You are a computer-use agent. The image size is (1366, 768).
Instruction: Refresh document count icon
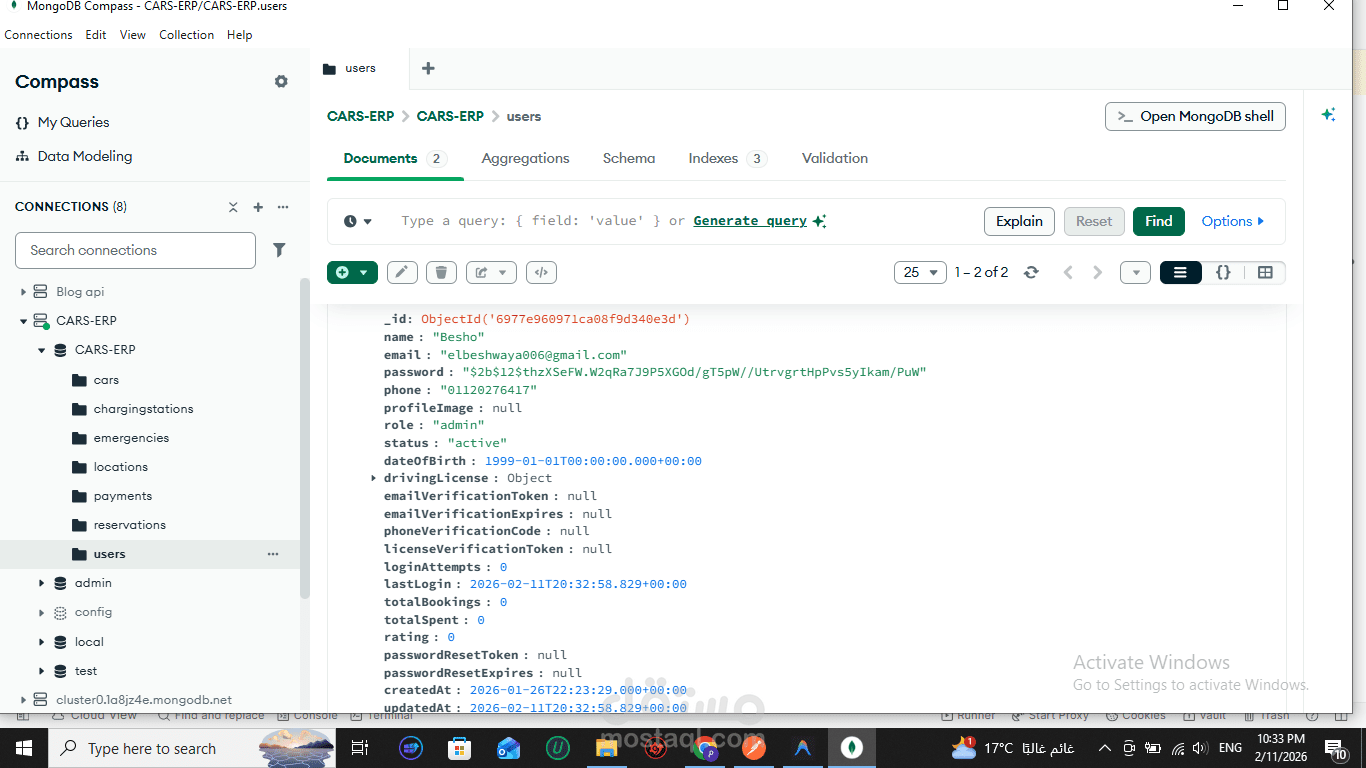[x=1031, y=272]
